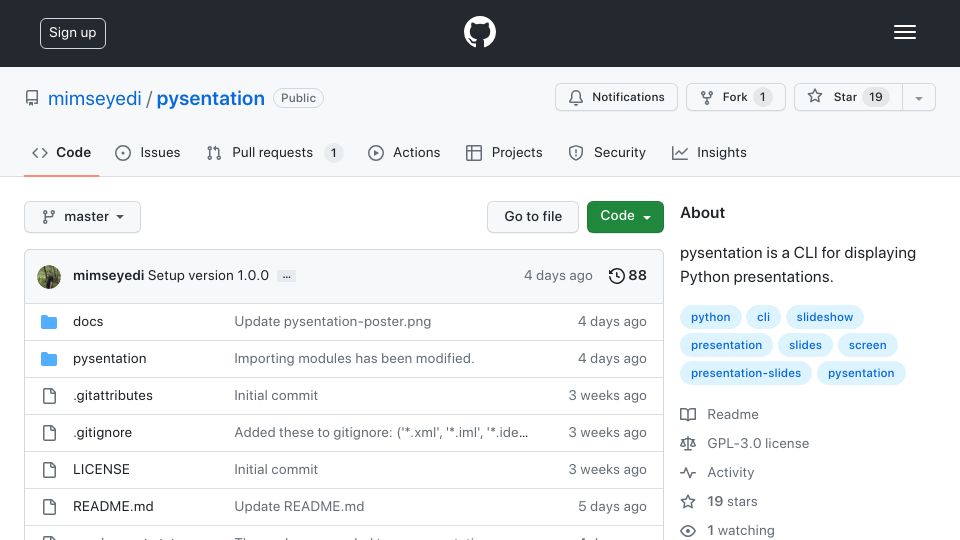This screenshot has width=960, height=540.
Task: Open commit 'Update README.md'
Action: [x=299, y=506]
